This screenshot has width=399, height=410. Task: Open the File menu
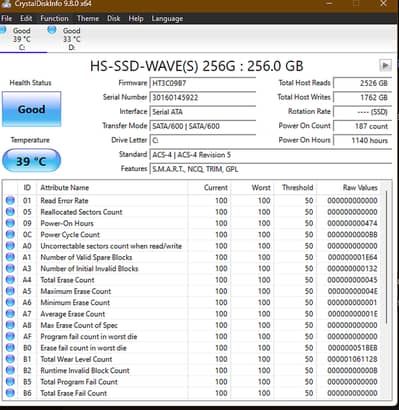(x=6, y=19)
